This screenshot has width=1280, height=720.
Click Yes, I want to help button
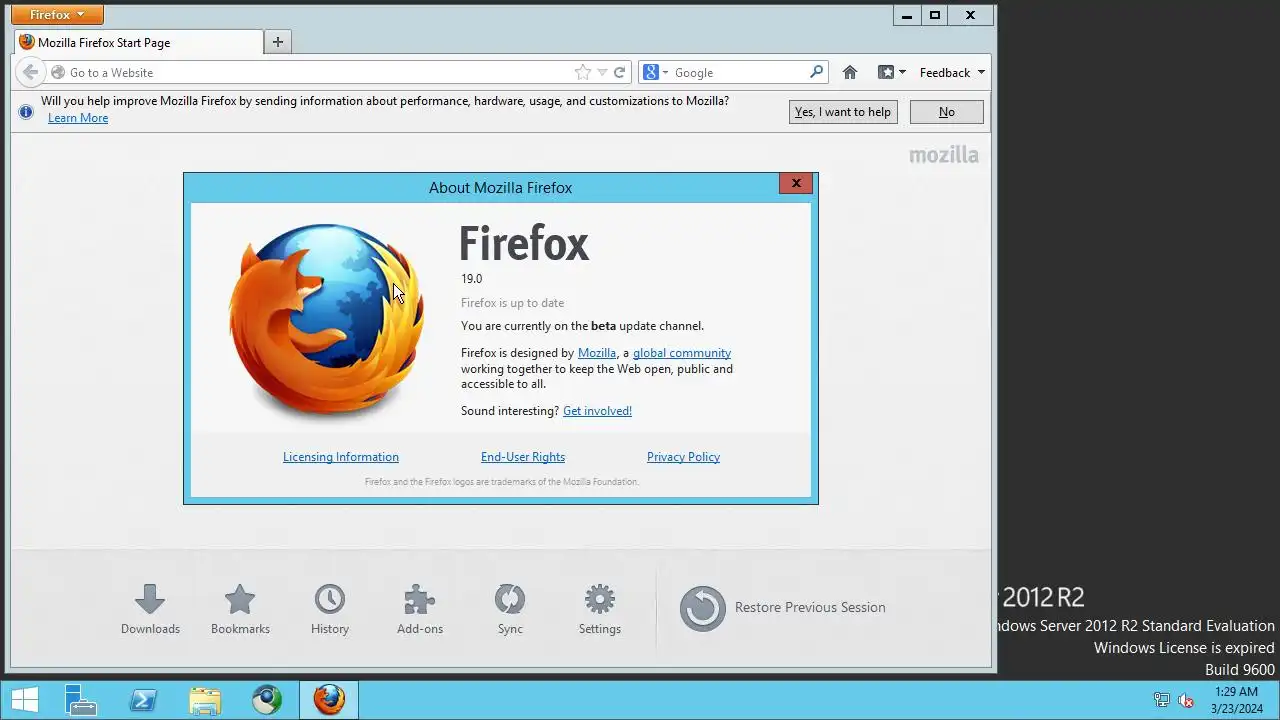coord(843,112)
